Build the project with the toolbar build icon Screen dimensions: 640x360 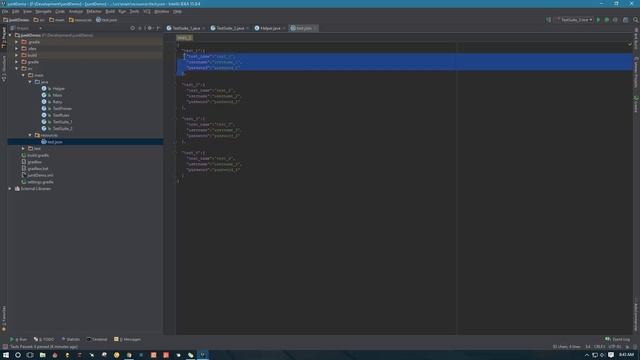pos(549,20)
